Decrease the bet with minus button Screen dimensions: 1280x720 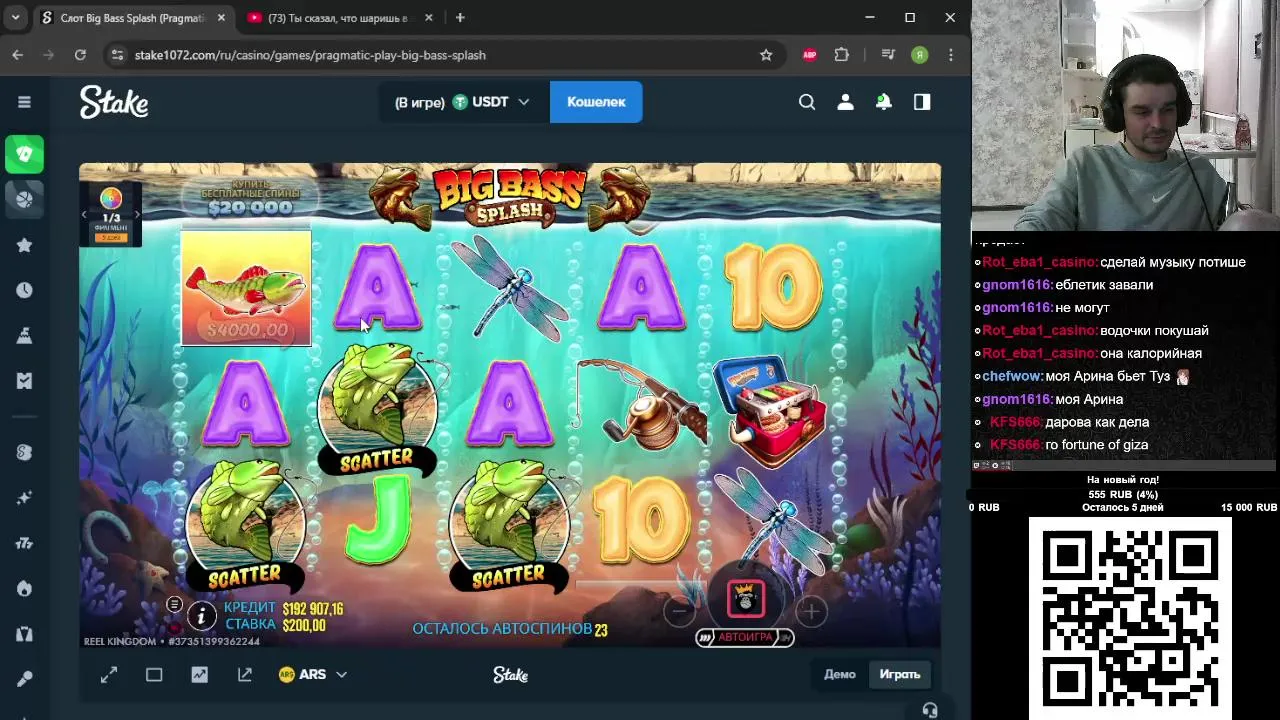coord(679,610)
